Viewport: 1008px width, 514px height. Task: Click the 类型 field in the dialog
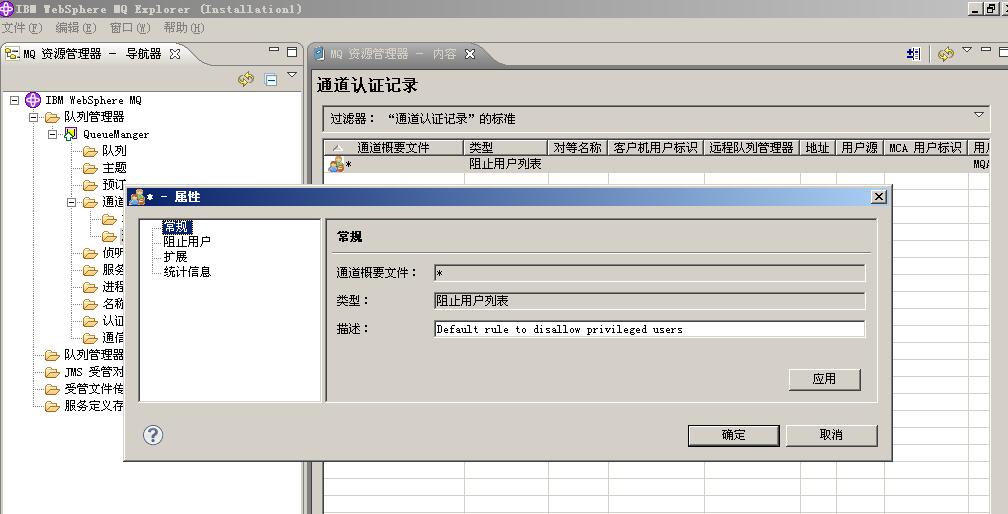point(649,301)
